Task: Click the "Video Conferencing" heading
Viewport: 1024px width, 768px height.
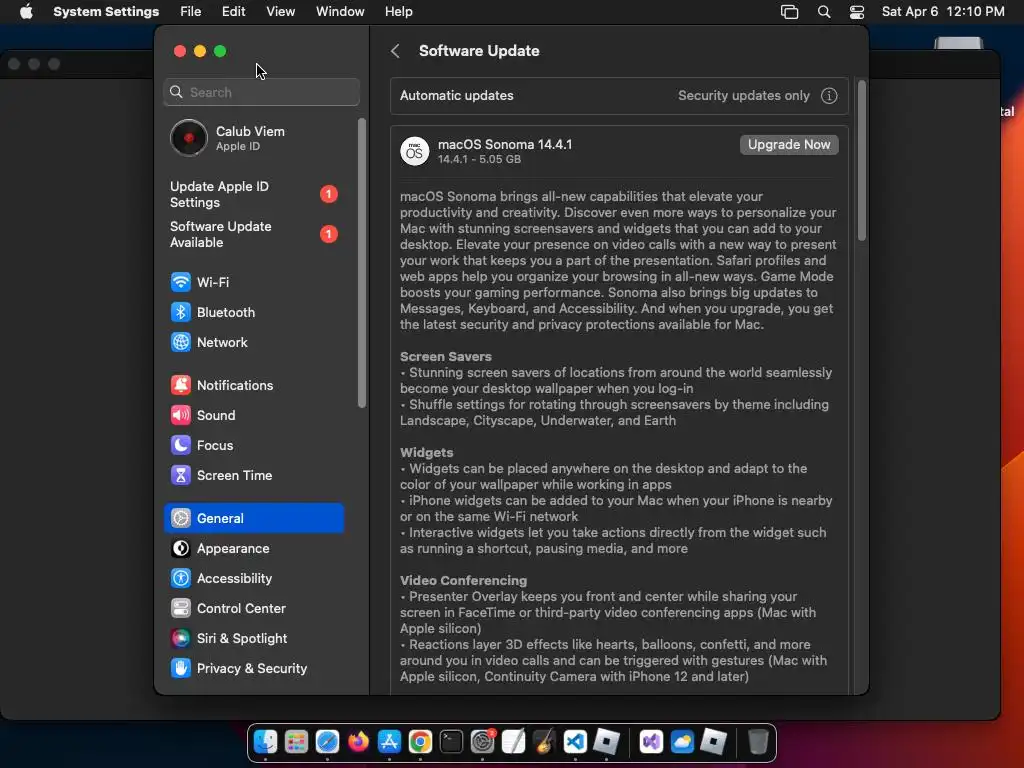Action: [463, 581]
